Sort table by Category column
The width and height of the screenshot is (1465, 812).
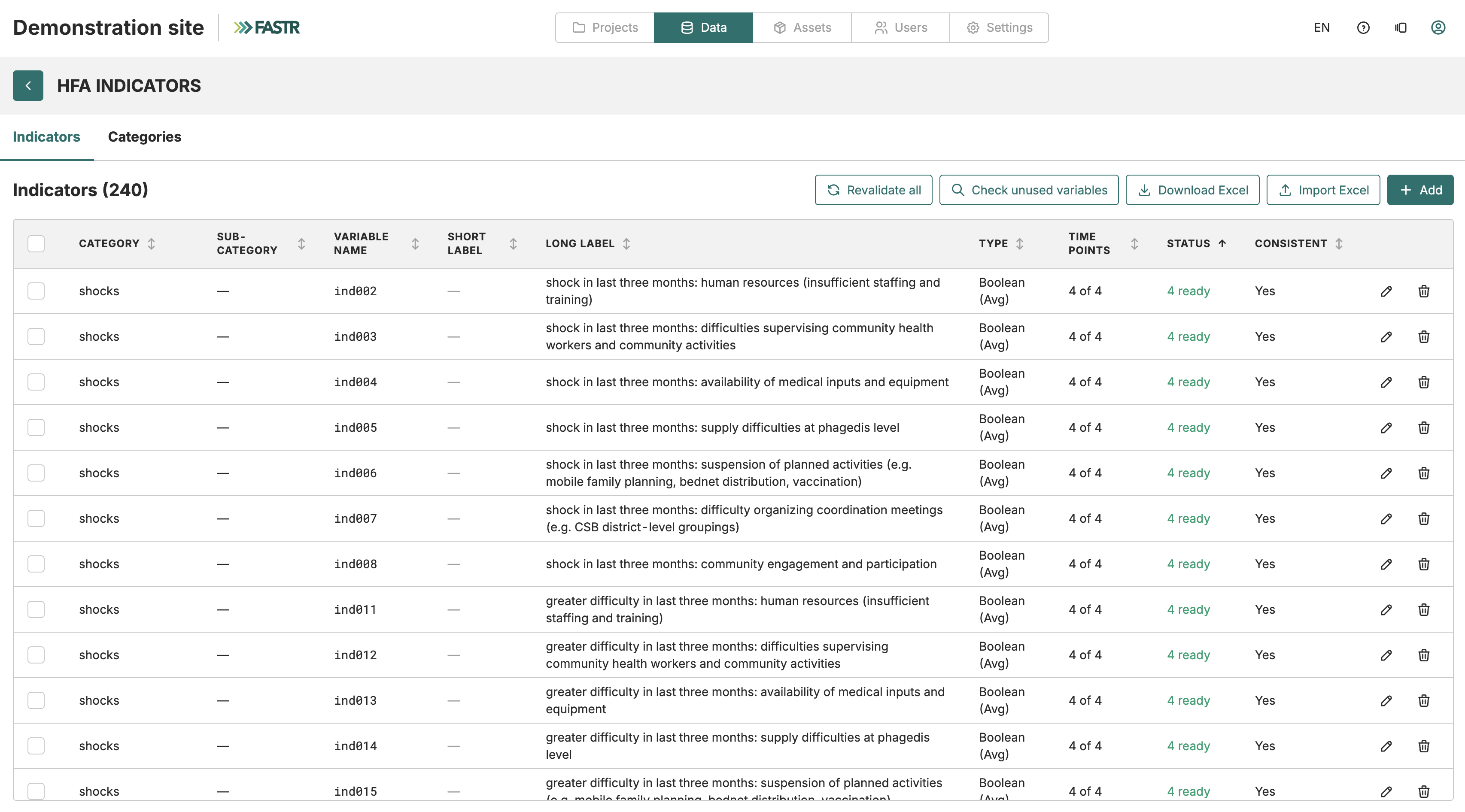151,243
